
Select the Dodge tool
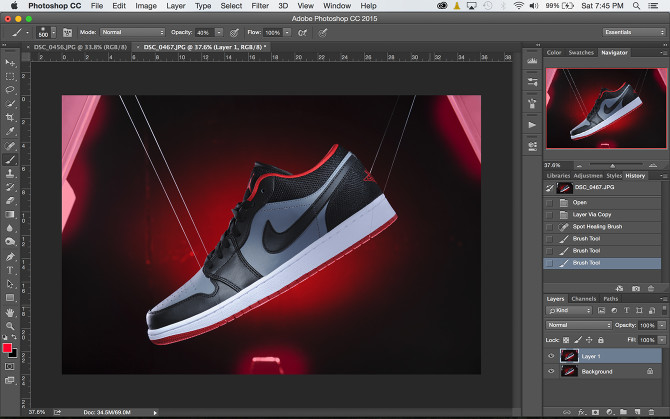tap(10, 242)
